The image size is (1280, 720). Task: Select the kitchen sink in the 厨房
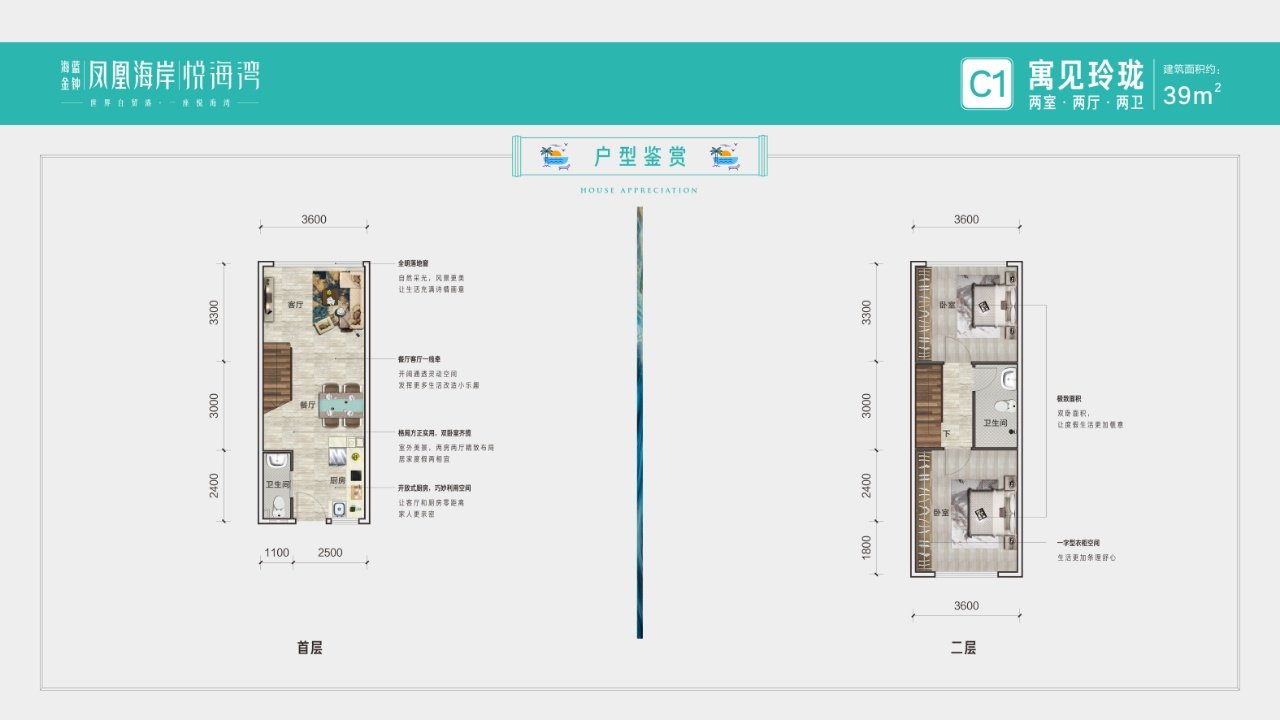[x=338, y=509]
